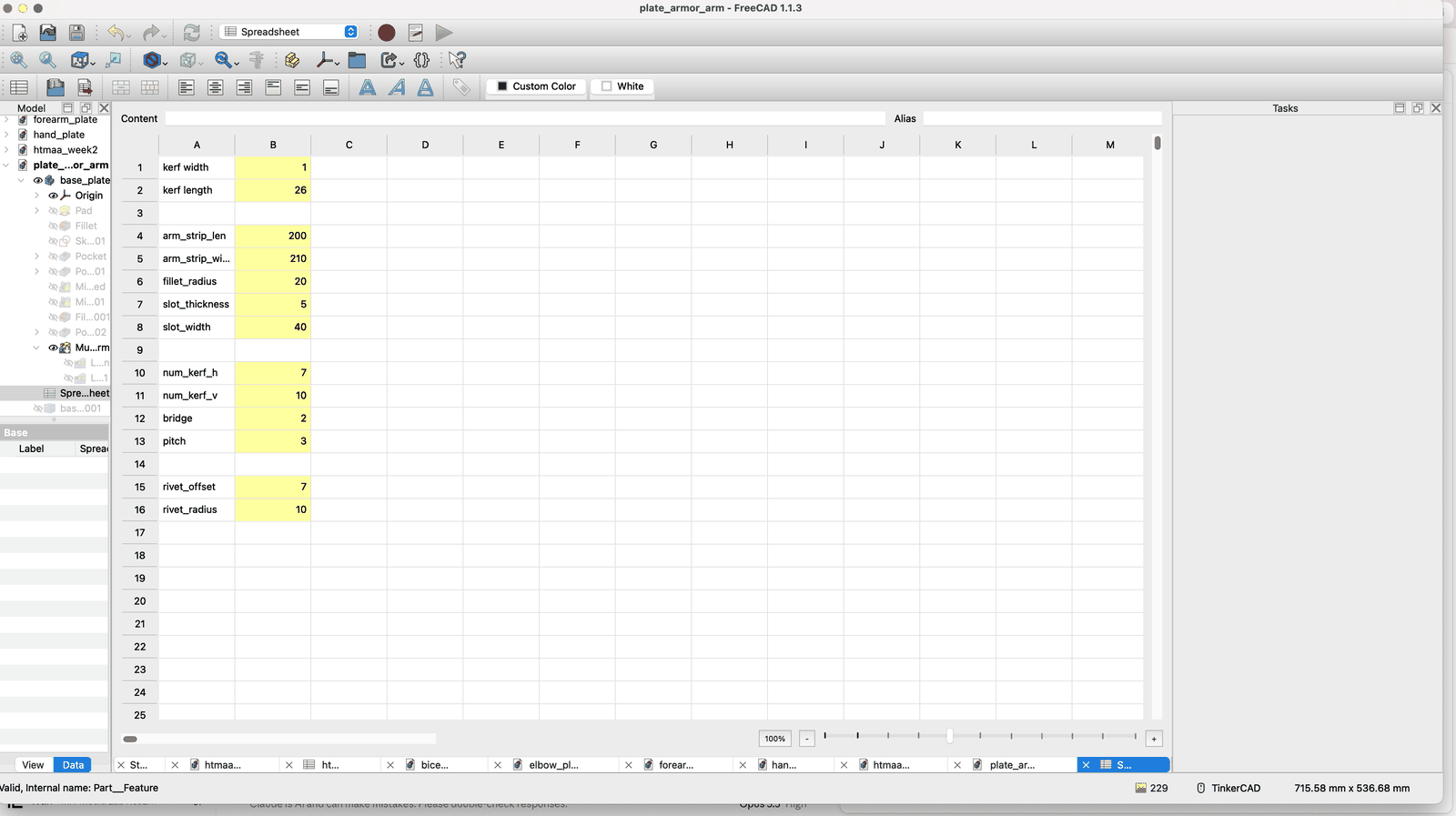Save the document with the floppy icon

[x=77, y=33]
